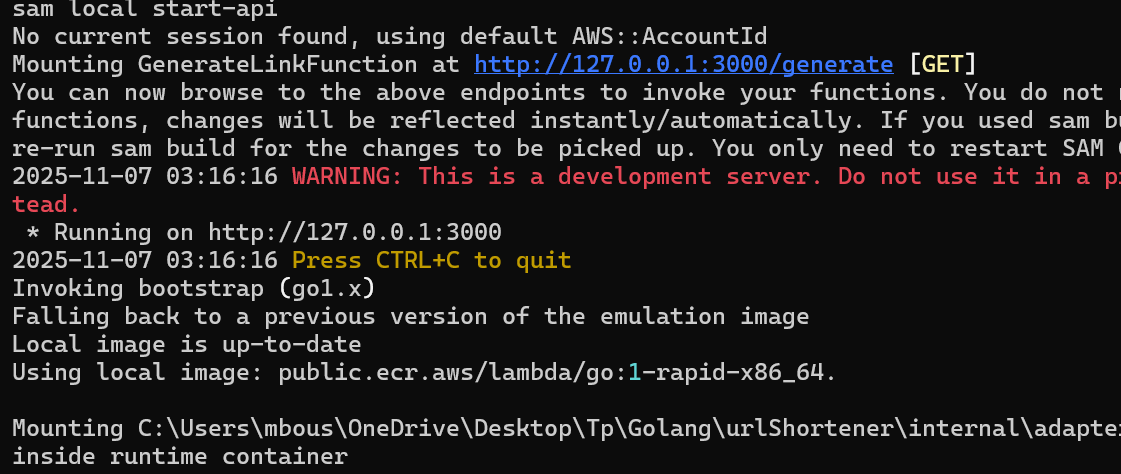This screenshot has width=1121, height=474.
Task: Click the first '2025-11-07 03:16:16' timestamp
Action: coord(145,177)
